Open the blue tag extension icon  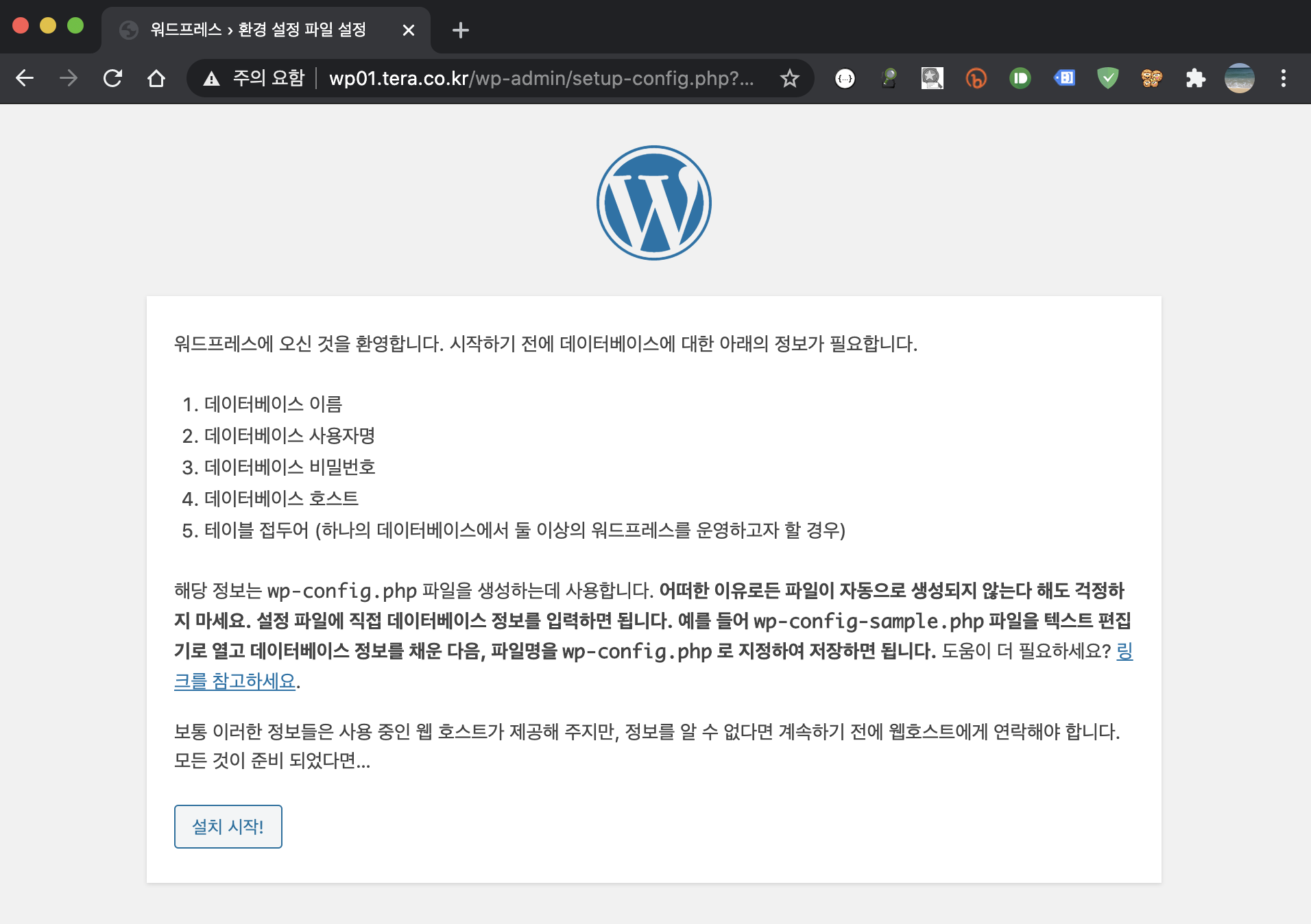pyautogui.click(x=1064, y=78)
